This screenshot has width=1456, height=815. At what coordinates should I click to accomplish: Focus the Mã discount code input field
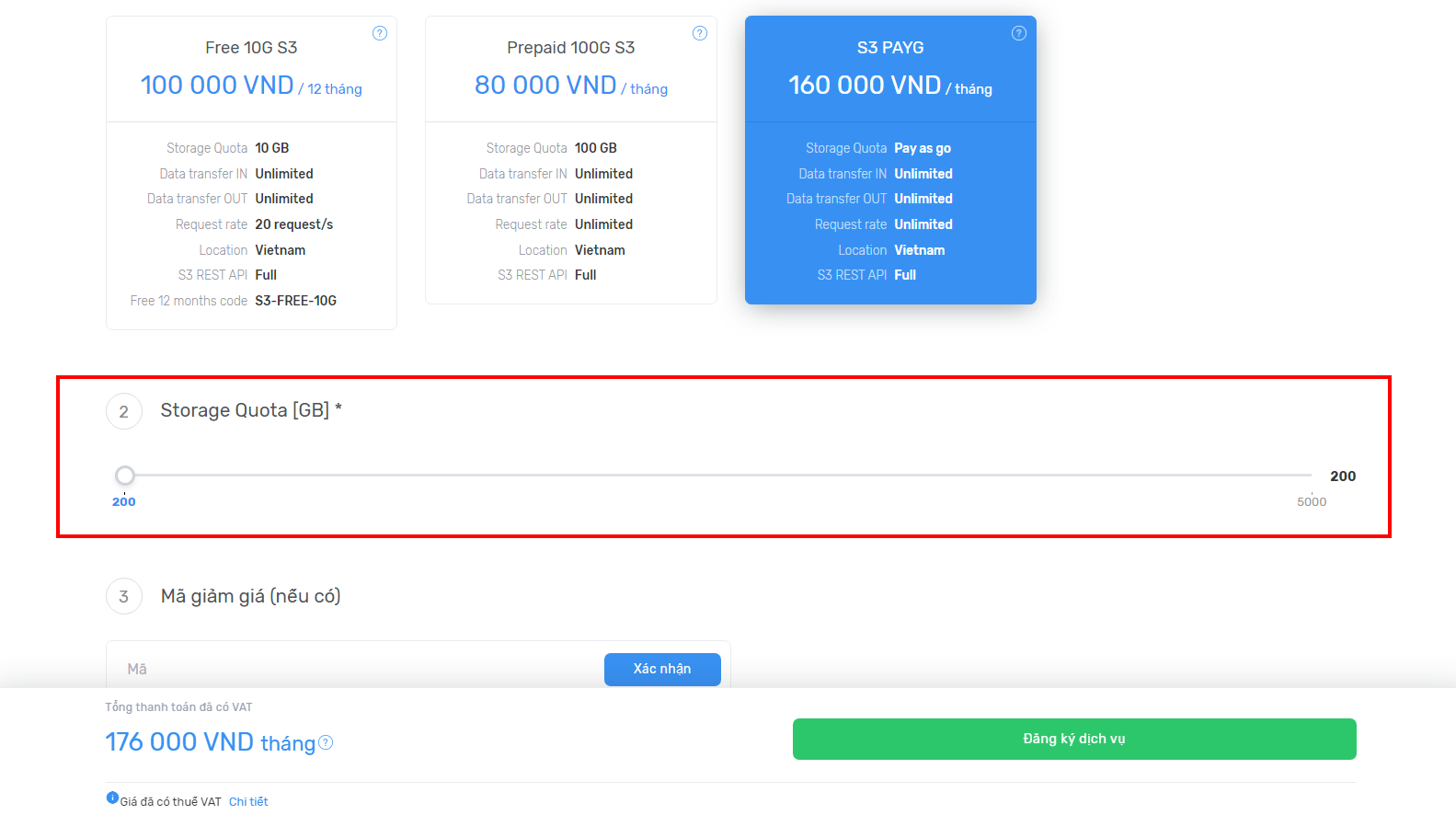[x=359, y=669]
